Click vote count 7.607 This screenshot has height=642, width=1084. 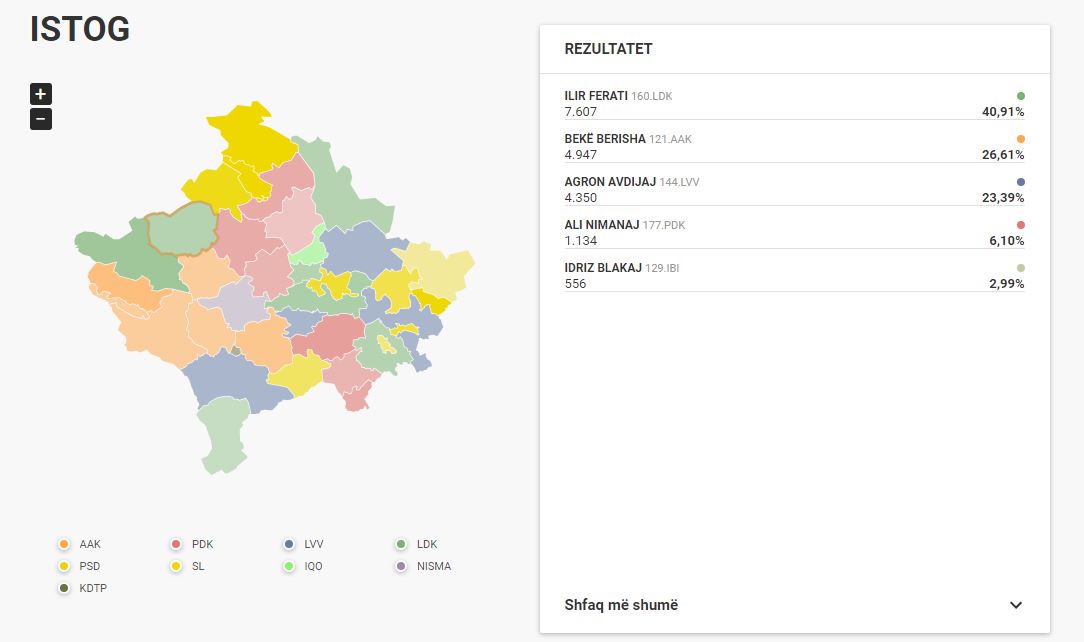pos(581,112)
